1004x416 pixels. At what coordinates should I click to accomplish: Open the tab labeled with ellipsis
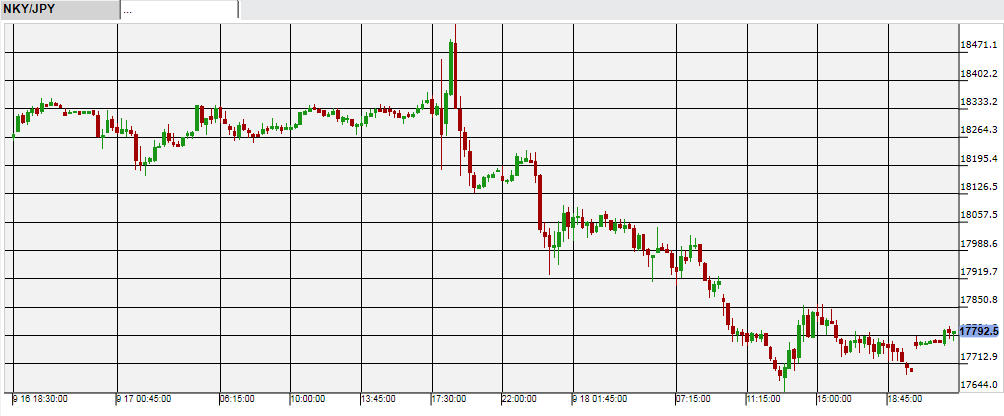pos(179,9)
